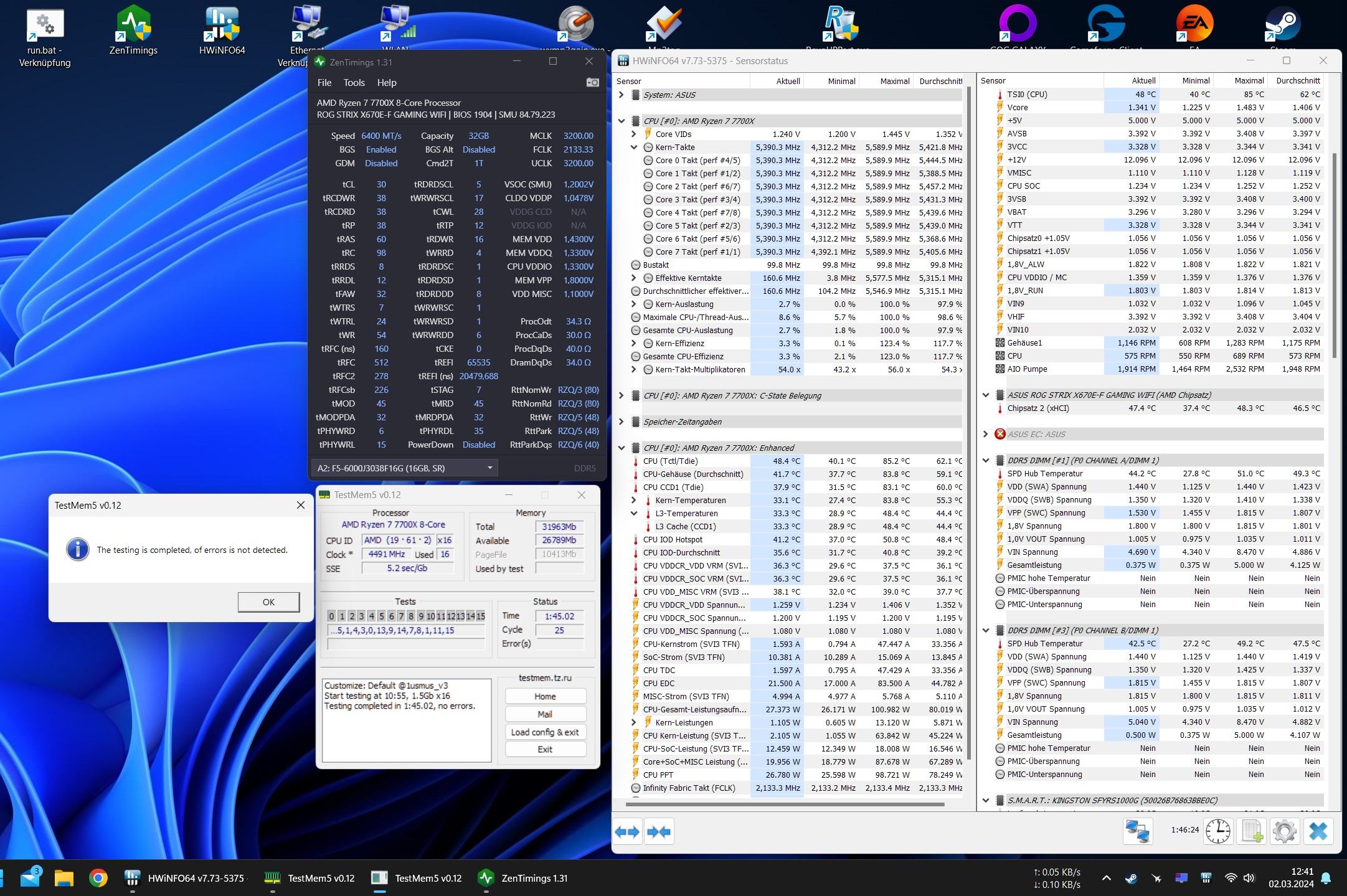Screen dimensions: 1347x896
Task: Show hidden system tray icons
Action: (1106, 879)
